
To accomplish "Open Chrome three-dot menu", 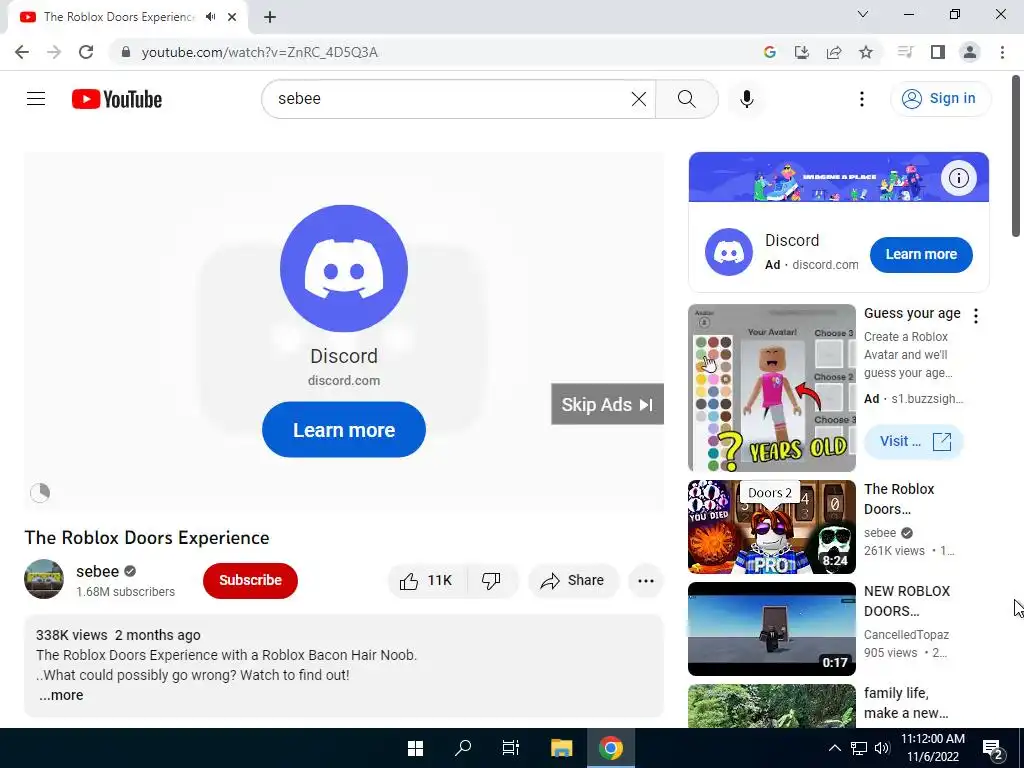I will point(1002,52).
